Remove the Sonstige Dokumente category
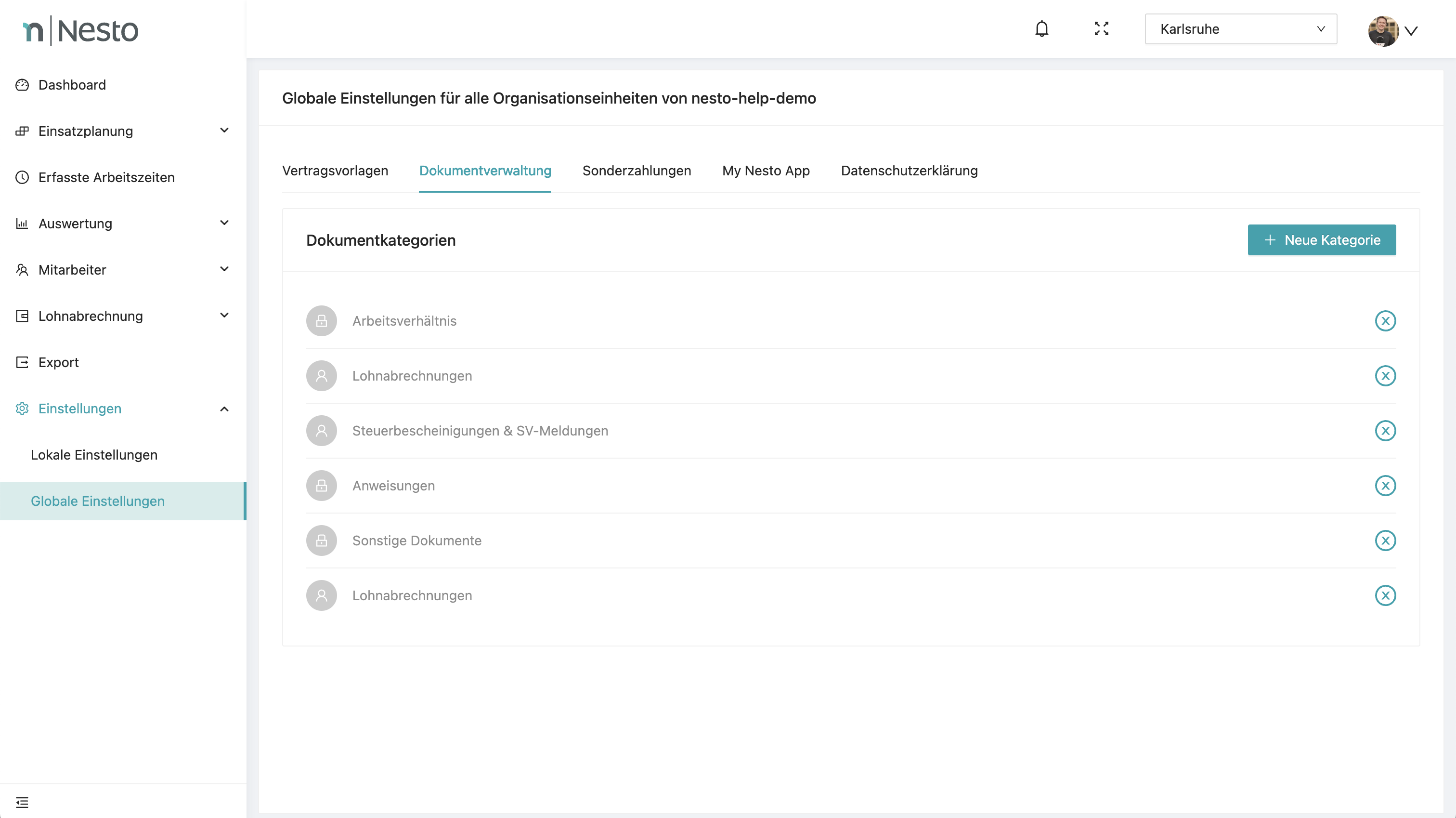This screenshot has width=1456, height=818. 1385,540
